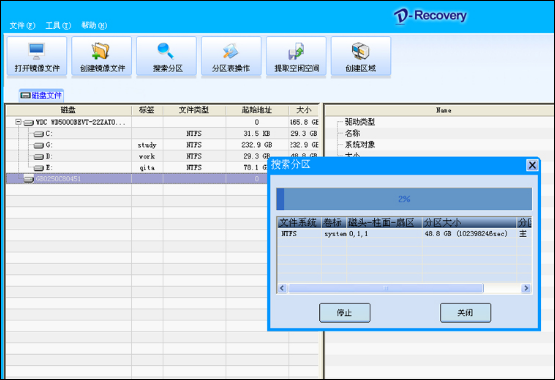555x380 pixels.
Task: Select the C: partition drive icon
Action: click(39, 134)
